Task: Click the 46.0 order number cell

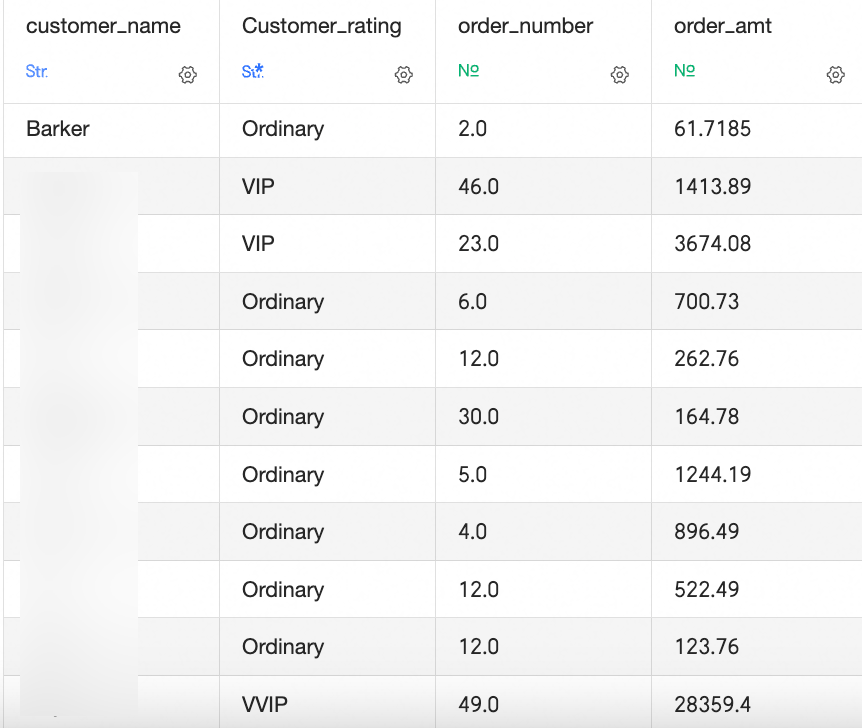Action: tap(478, 187)
